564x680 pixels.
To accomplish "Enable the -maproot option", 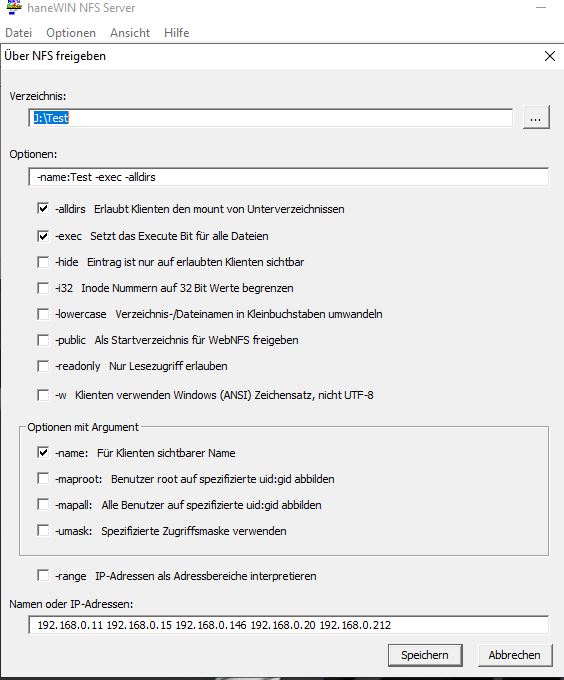I will click(43, 478).
